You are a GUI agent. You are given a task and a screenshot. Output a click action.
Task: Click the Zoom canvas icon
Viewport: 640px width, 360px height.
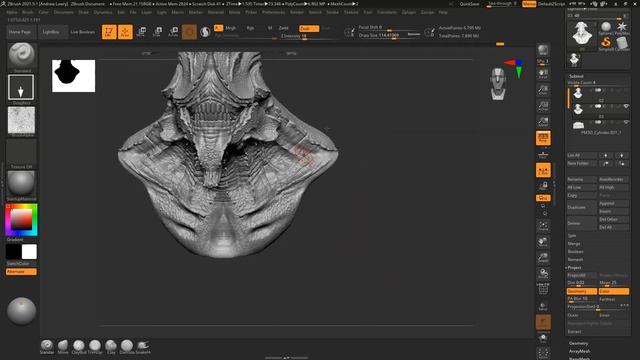click(543, 89)
